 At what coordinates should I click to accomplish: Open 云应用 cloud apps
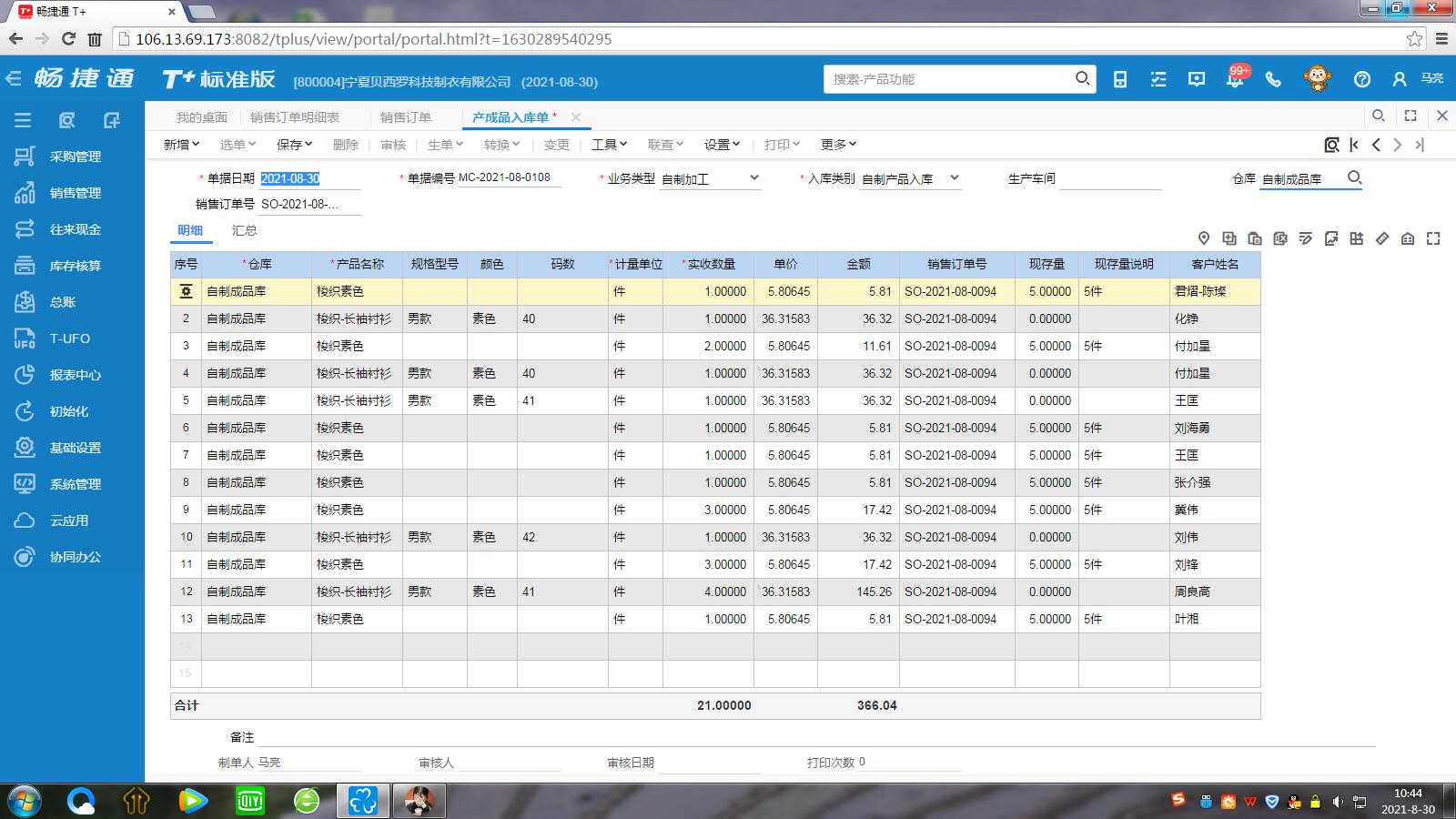click(69, 521)
